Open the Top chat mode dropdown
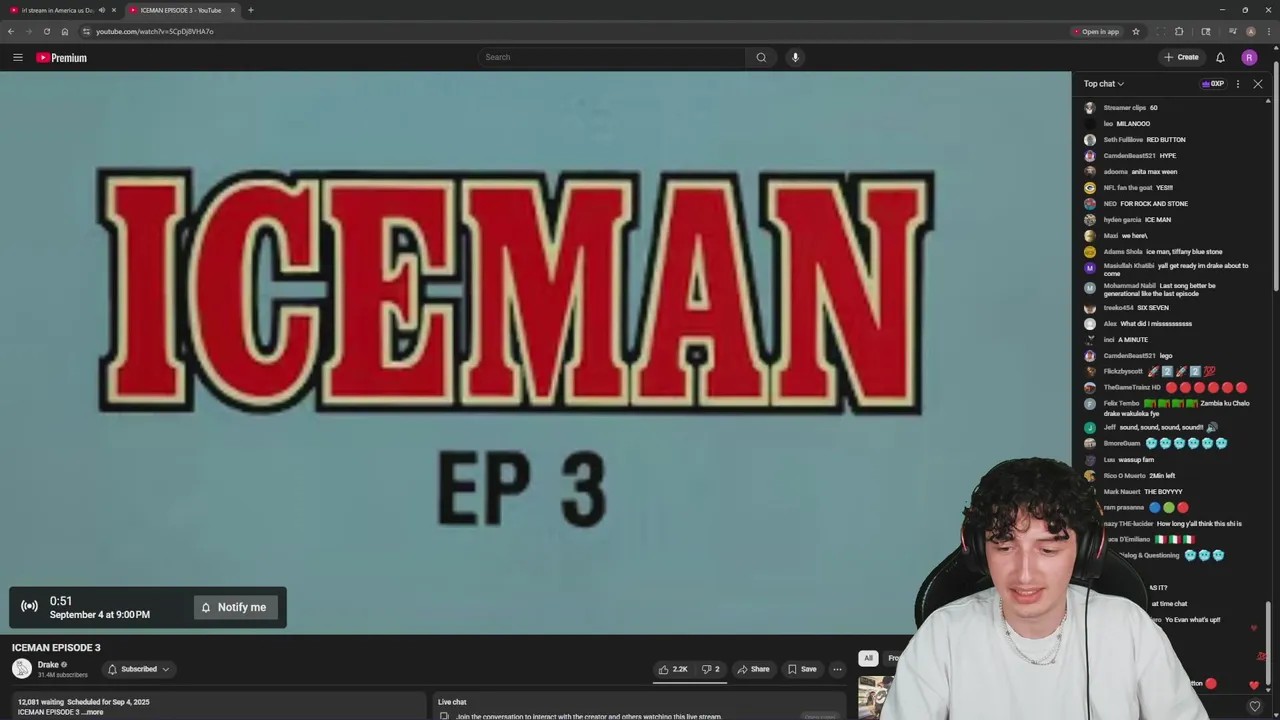The height and width of the screenshot is (720, 1280). tap(1104, 84)
